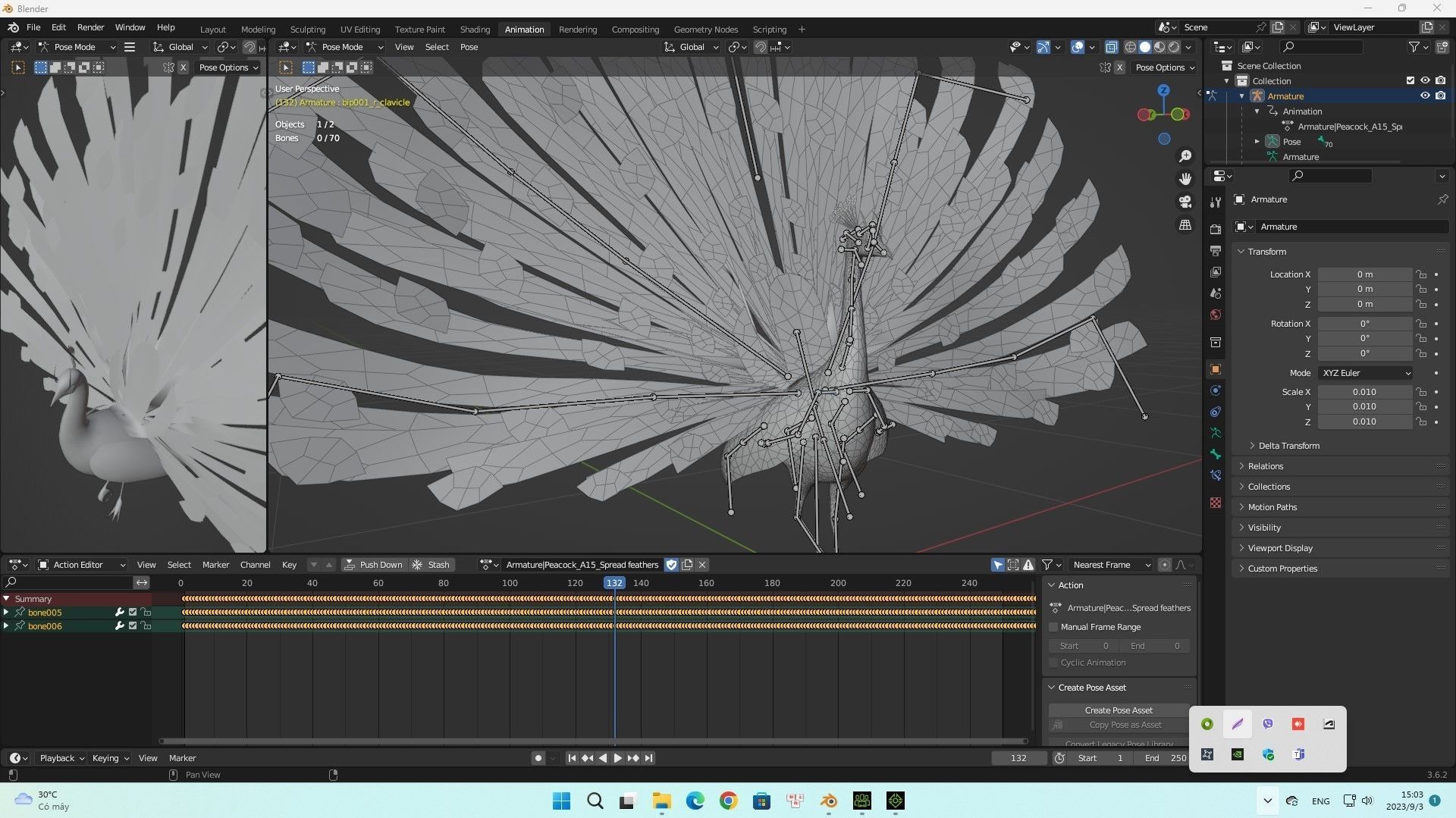Select material preview viewport shading
1456x818 pixels.
tap(1159, 47)
